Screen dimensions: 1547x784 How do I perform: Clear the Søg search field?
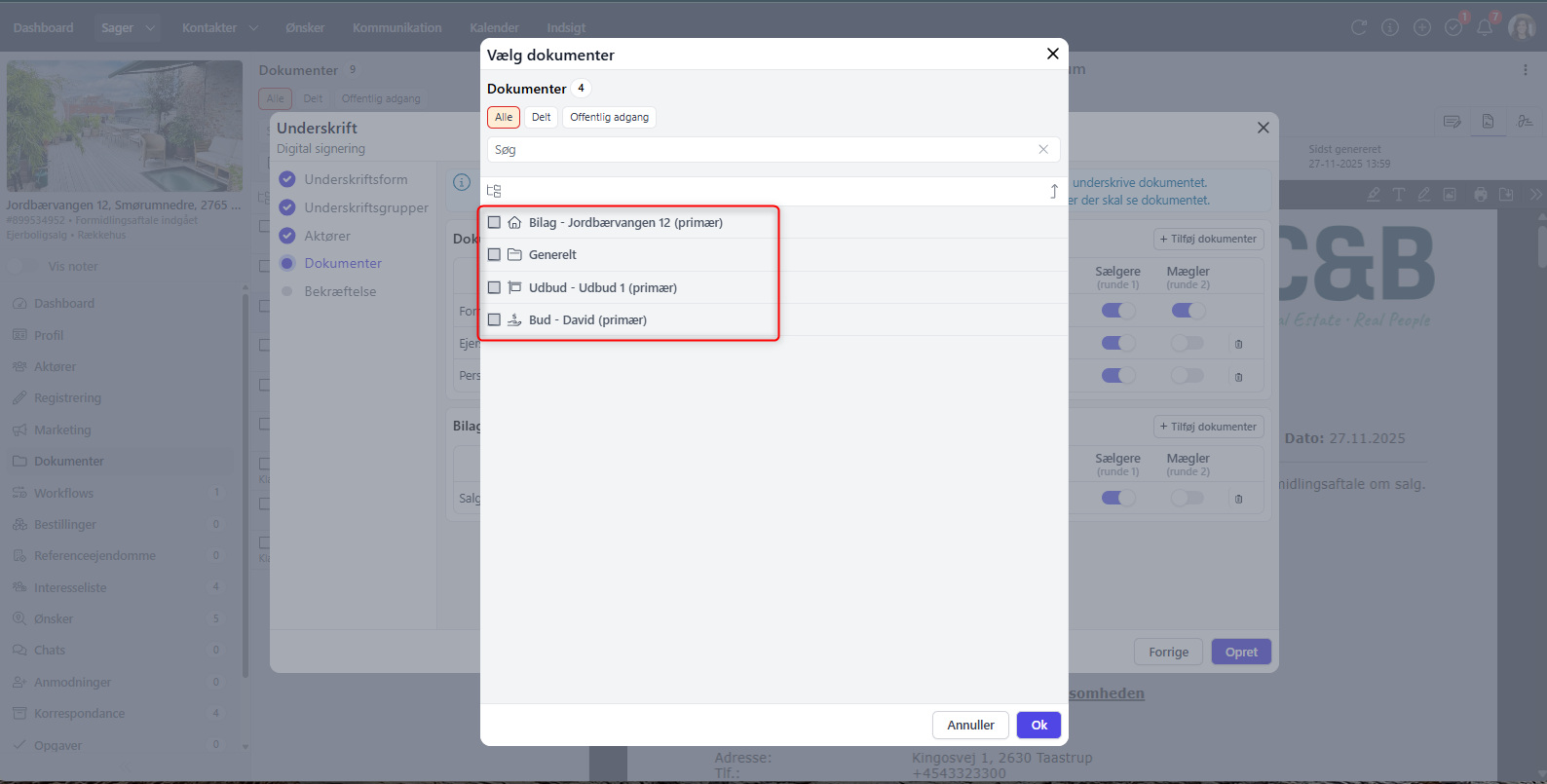point(1043,149)
